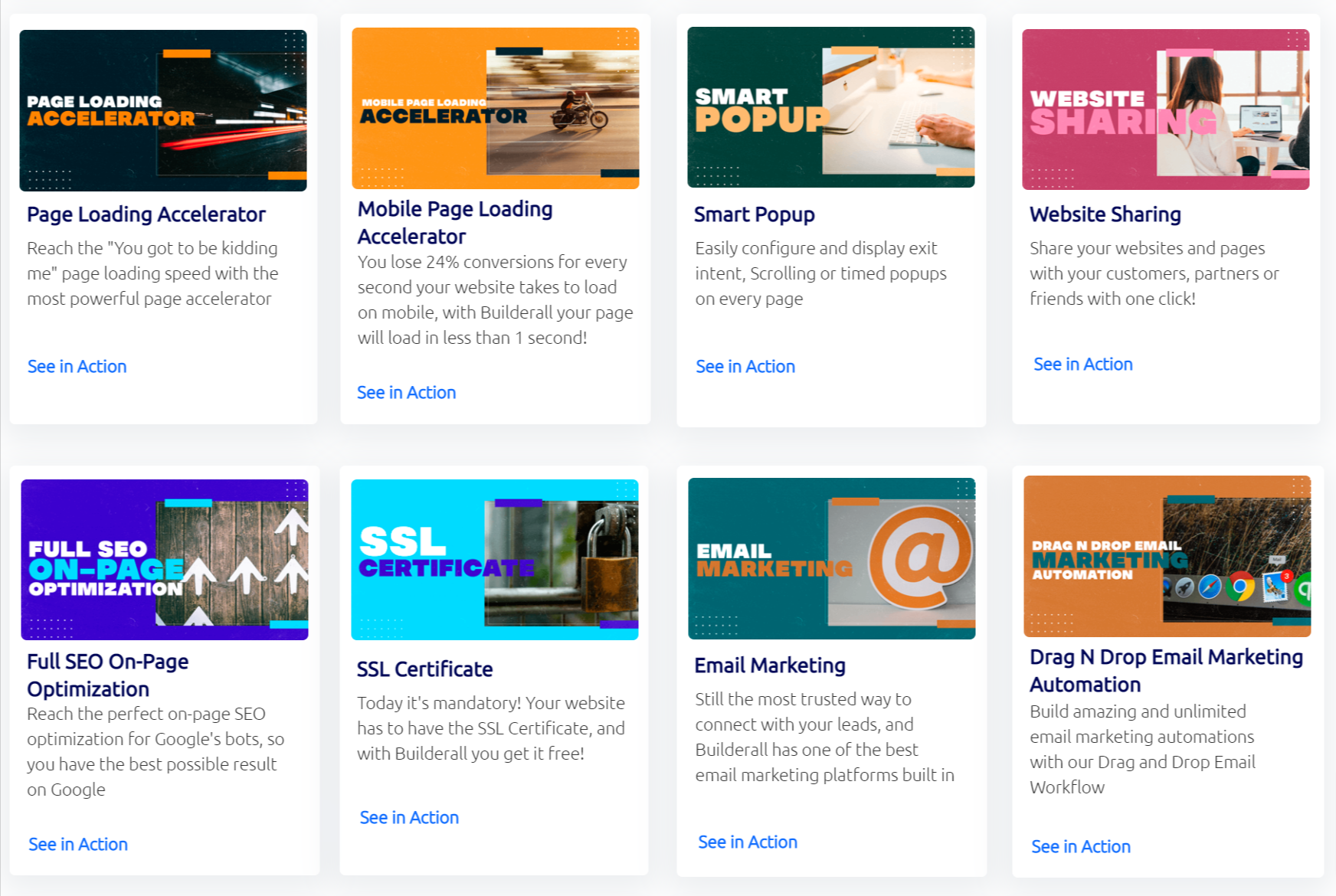The image size is (1336, 896).
Task: Open the Page Loading Accelerator banner image
Action: pyautogui.click(x=163, y=110)
